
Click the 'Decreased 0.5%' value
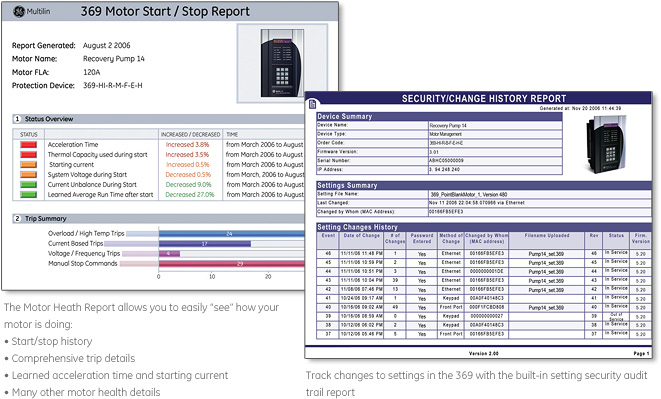(x=188, y=175)
